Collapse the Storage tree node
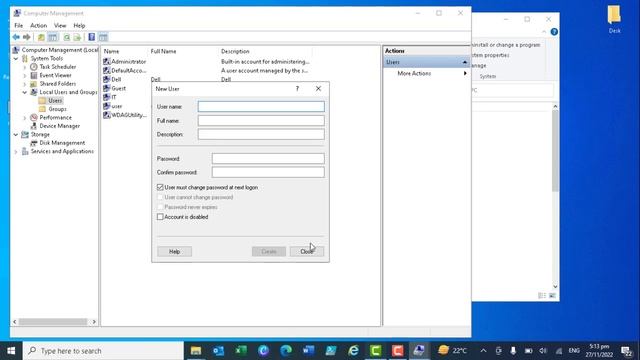Viewport: 640px width, 360px height. (x=16, y=134)
